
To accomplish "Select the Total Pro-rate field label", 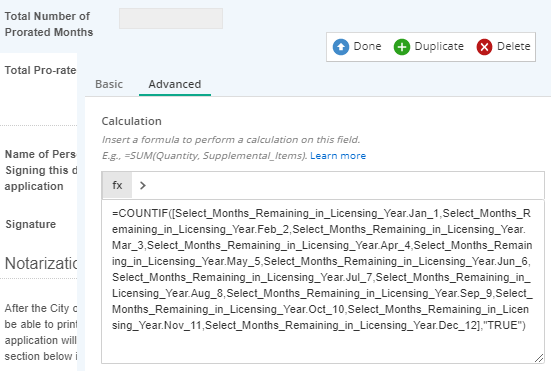I will pos(40,70).
